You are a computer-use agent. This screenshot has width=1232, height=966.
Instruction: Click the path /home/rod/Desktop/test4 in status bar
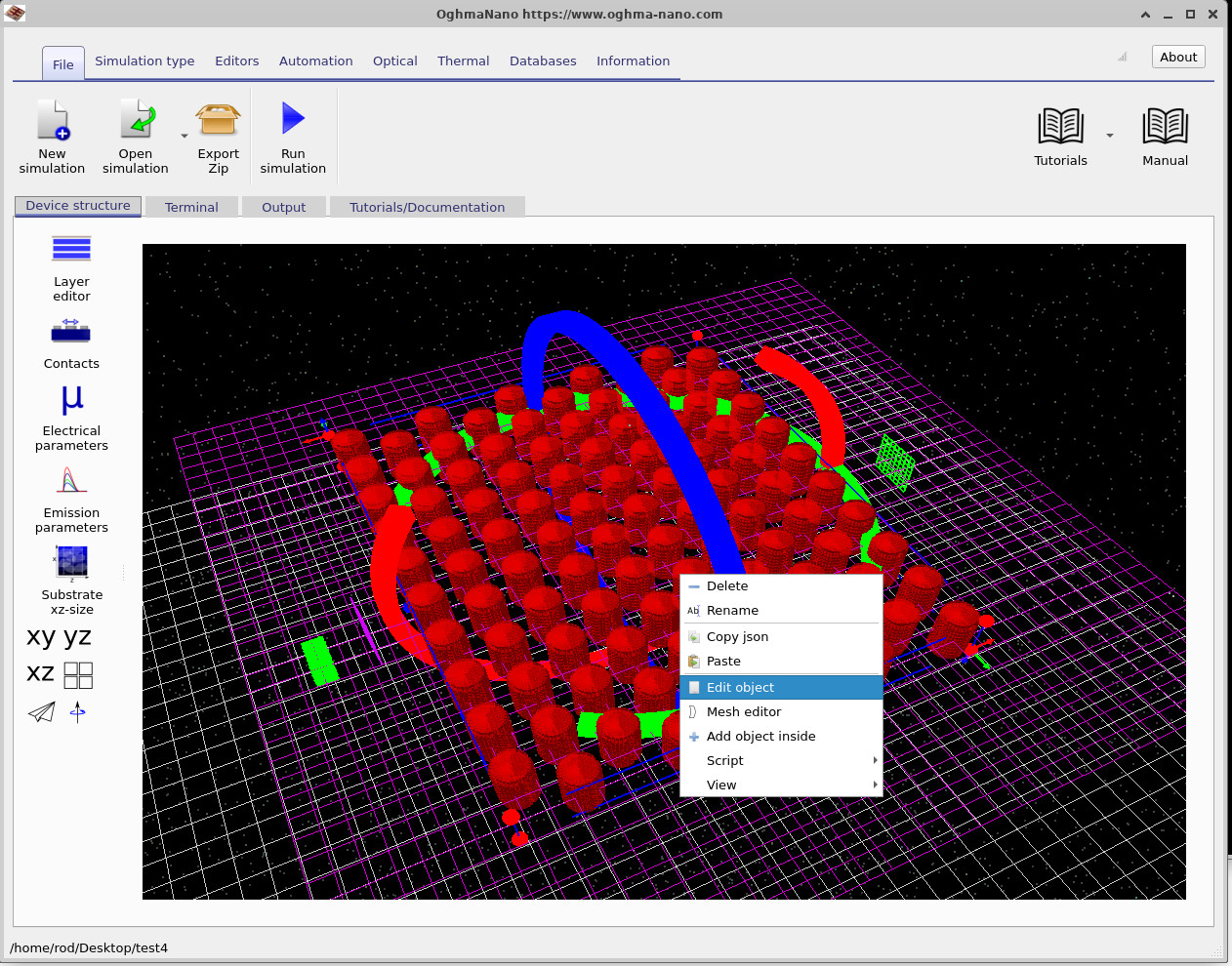click(89, 947)
